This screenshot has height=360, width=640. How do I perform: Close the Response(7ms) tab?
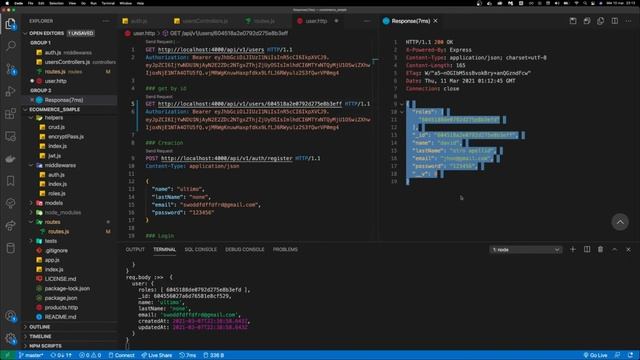436,21
